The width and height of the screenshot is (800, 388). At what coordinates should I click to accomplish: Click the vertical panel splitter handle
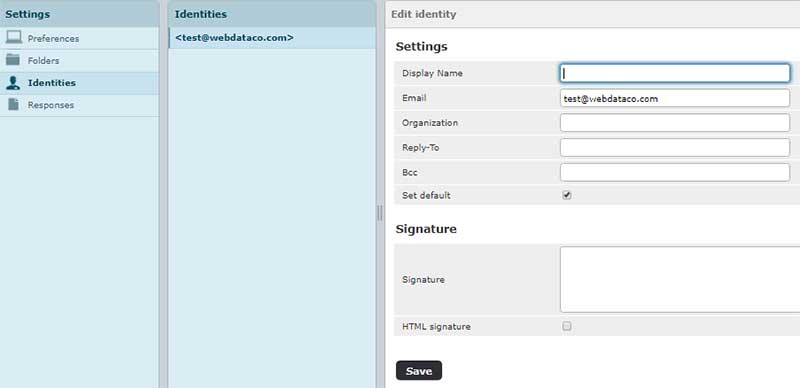pos(380,213)
